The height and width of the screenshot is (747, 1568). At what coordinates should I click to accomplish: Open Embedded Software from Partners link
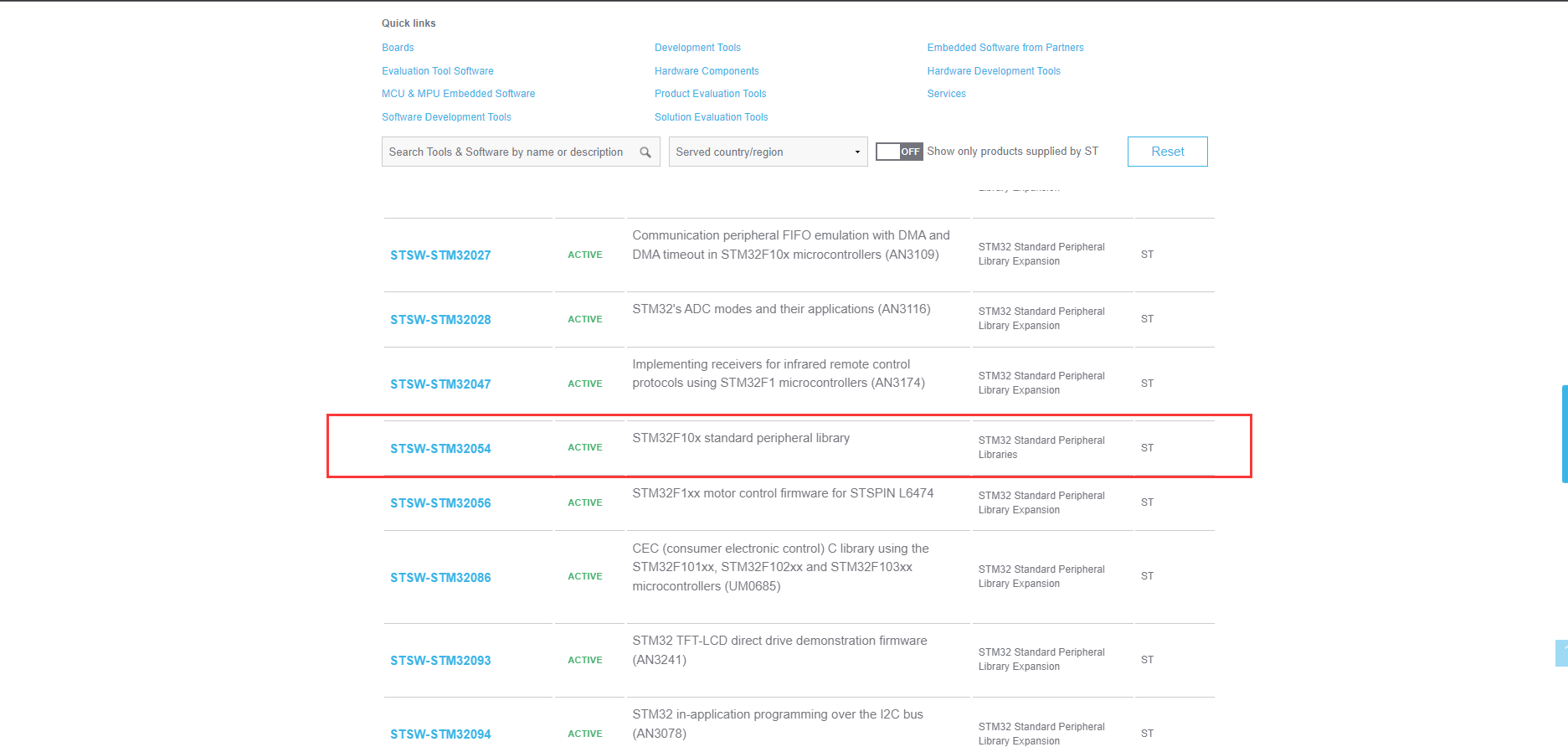(1005, 48)
